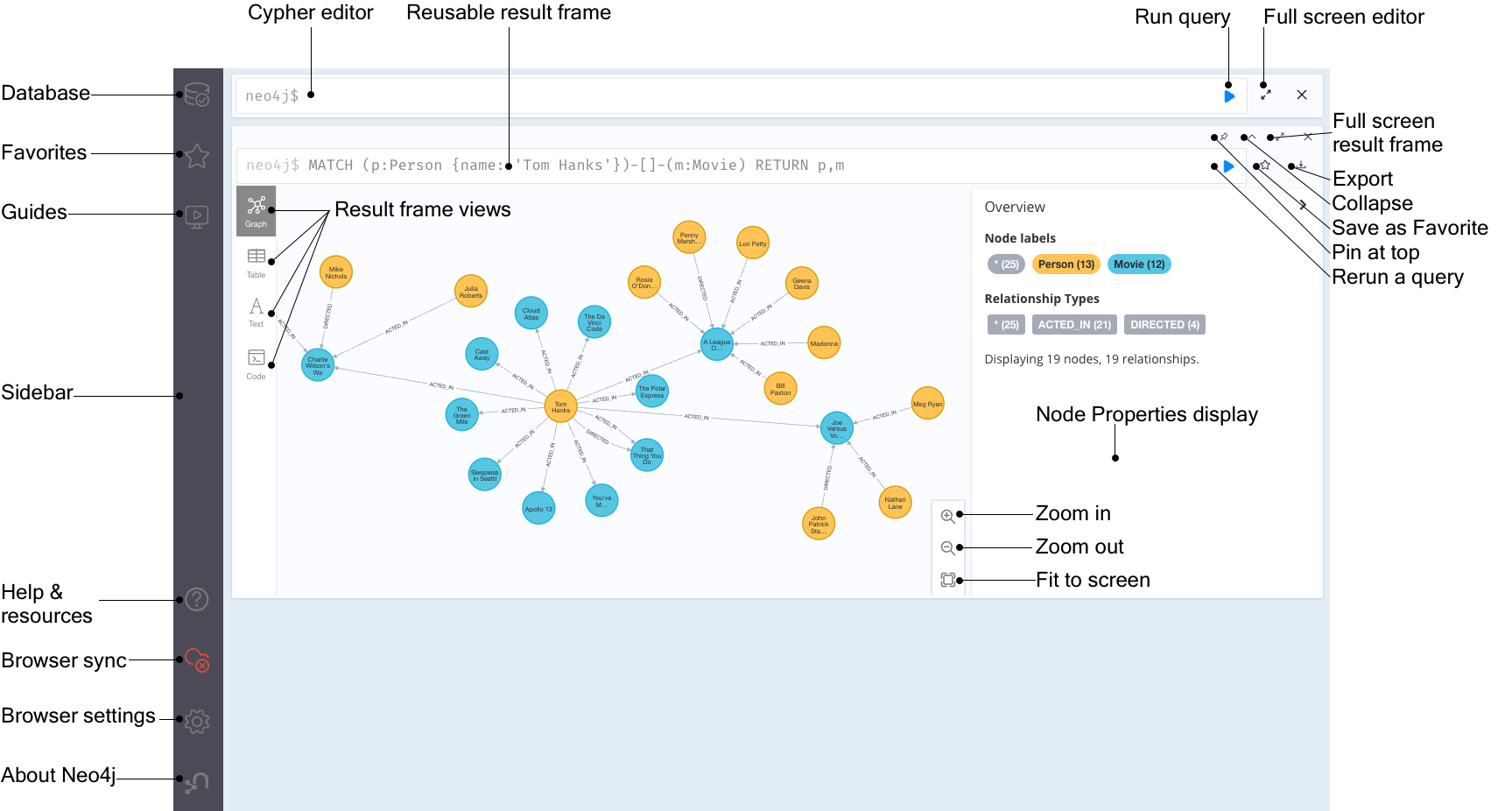
Task: Open Browser Settings gear icon
Action: click(197, 721)
